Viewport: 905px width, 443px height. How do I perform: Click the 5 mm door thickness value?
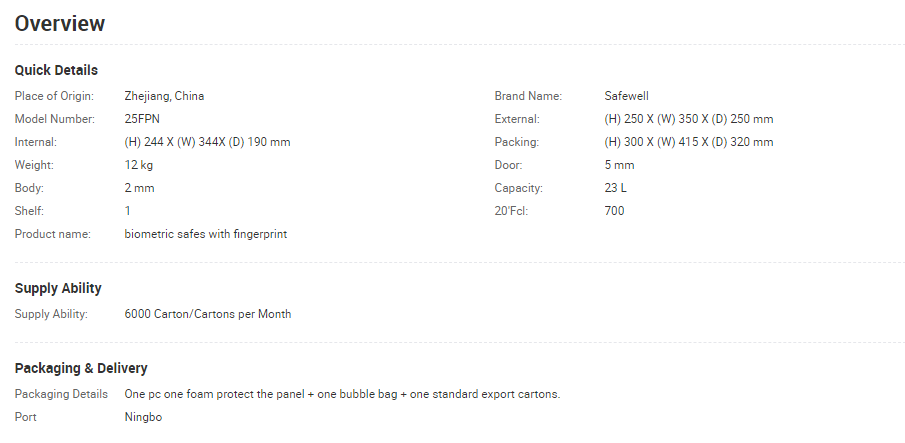[x=619, y=165]
